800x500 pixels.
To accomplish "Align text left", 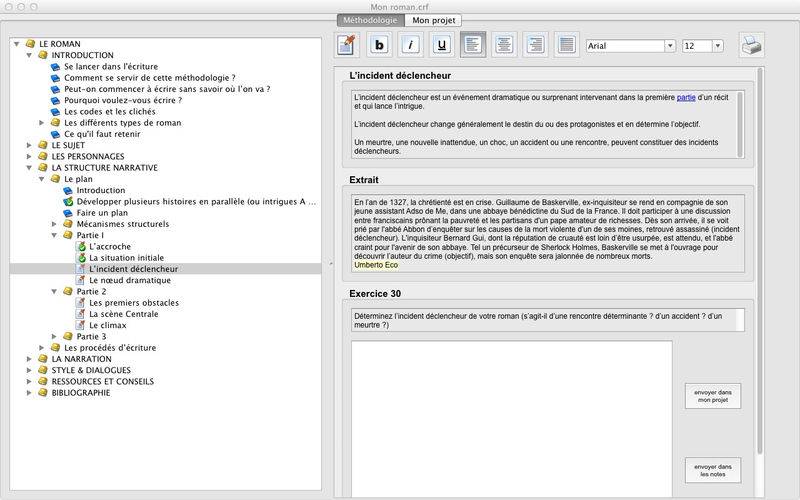I will click(473, 45).
